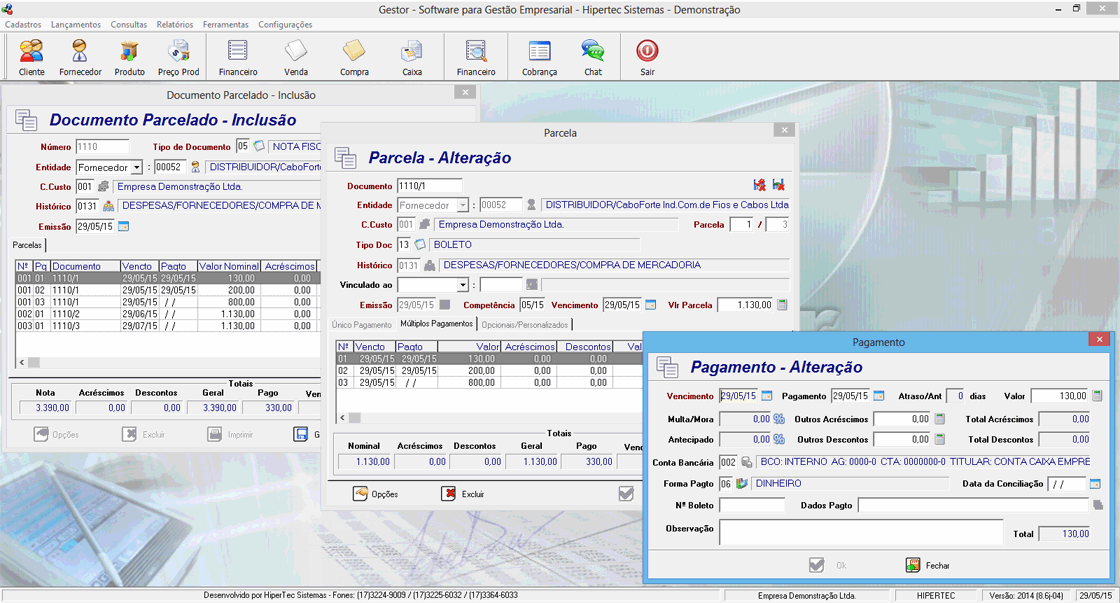
Task: Open the Caixa toolbar icon
Action: [x=412, y=57]
